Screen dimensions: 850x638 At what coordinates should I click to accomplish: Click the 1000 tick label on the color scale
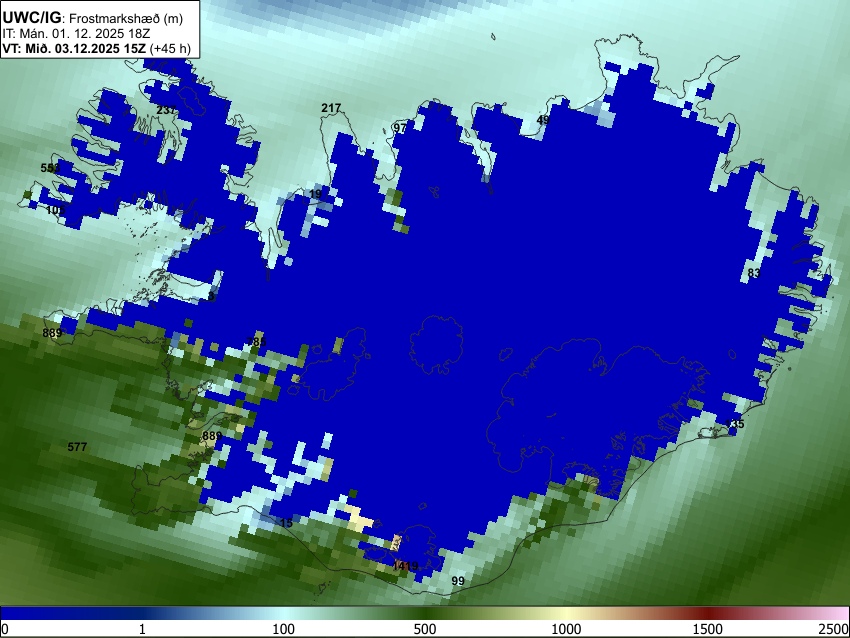[566, 629]
